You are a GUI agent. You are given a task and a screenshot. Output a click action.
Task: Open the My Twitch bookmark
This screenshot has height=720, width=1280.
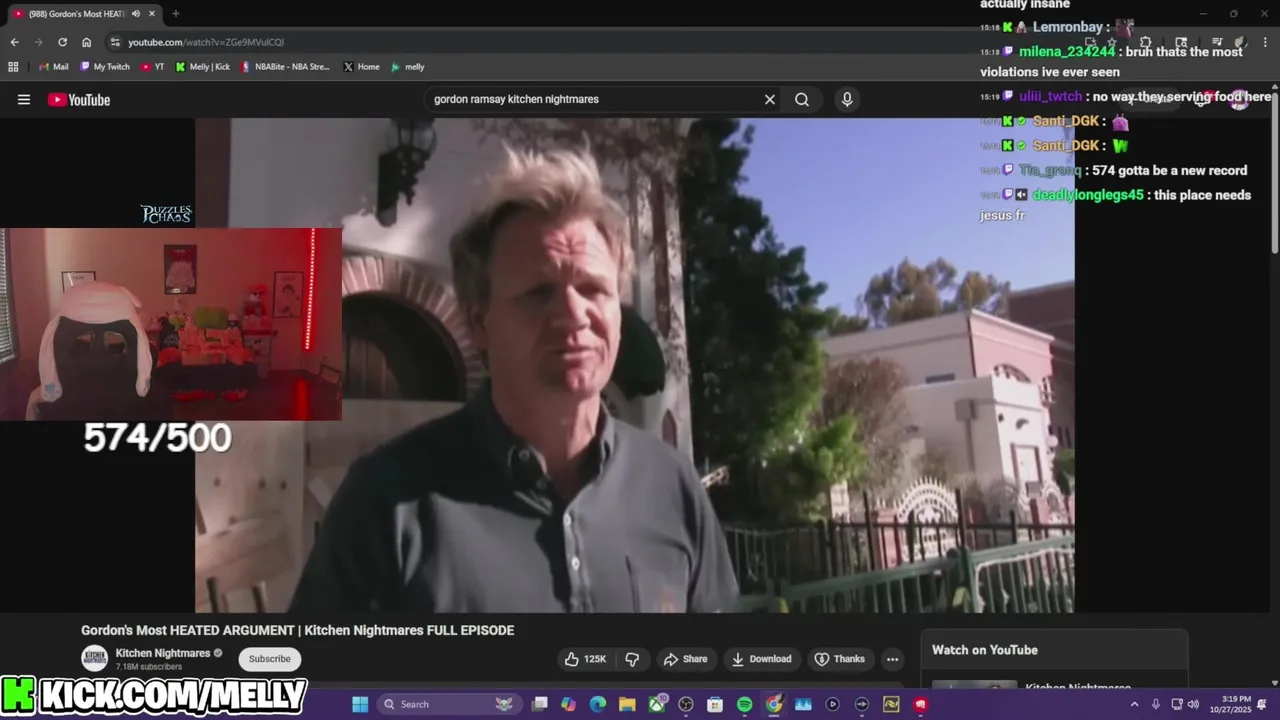(x=105, y=67)
